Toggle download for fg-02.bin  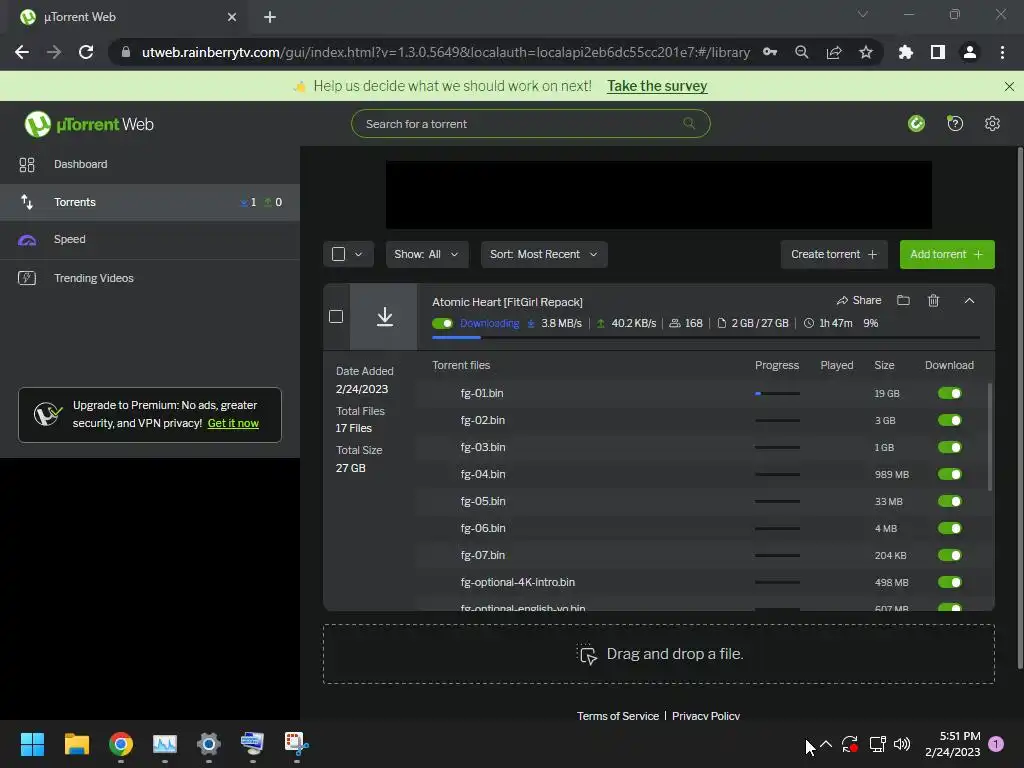[x=950, y=420]
